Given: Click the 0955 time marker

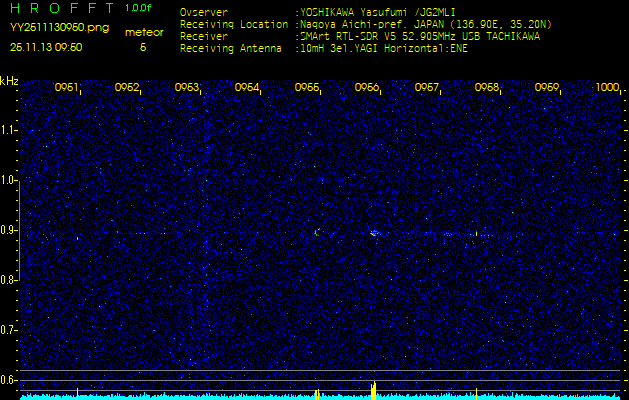Looking at the screenshot, I should point(307,87).
